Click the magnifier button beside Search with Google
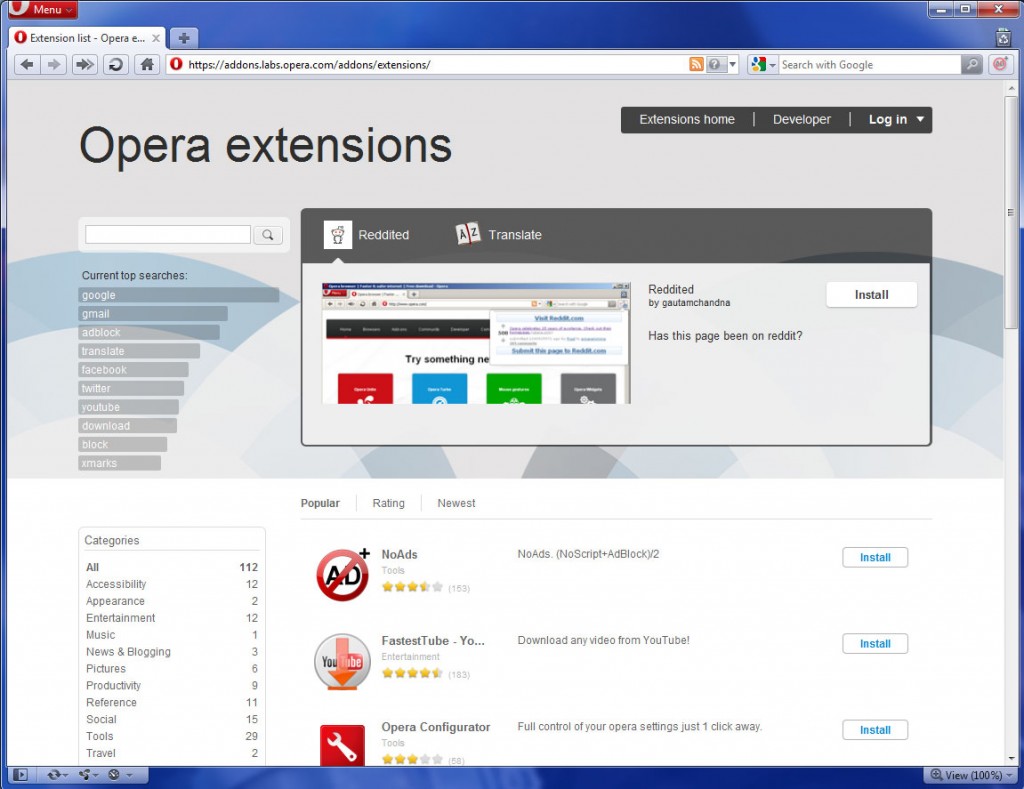This screenshot has width=1024, height=789. point(972,65)
